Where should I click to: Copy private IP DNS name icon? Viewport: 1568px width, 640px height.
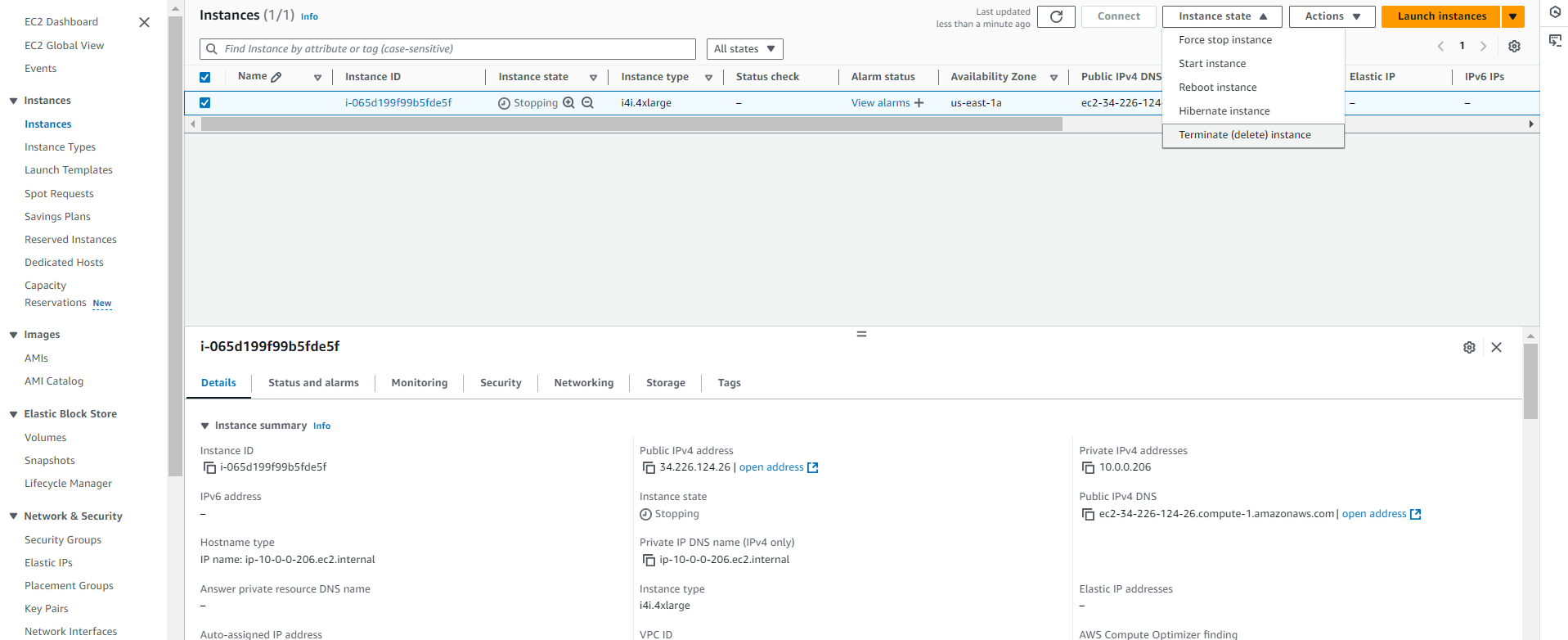pyautogui.click(x=649, y=561)
